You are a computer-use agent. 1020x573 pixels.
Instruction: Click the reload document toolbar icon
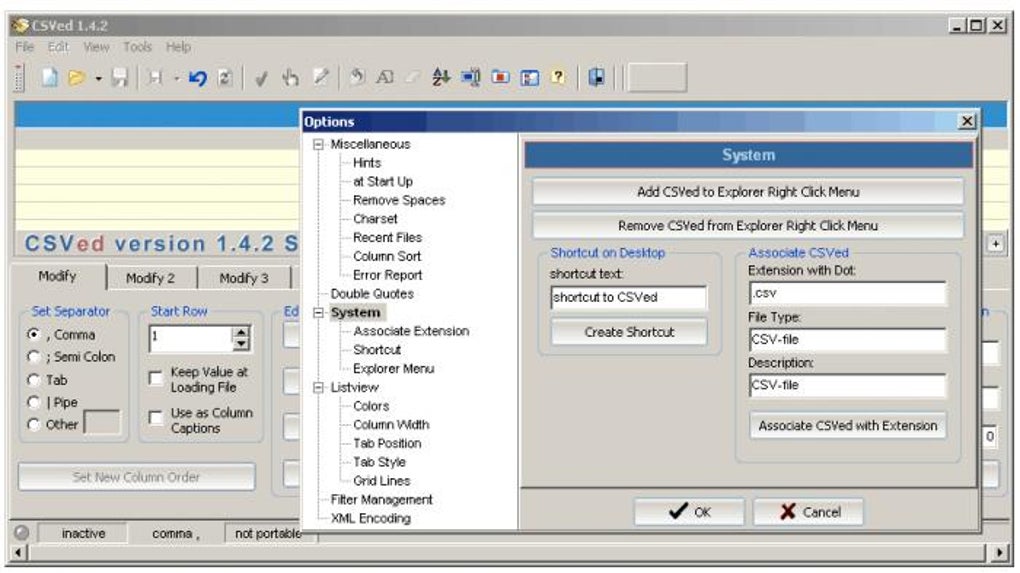point(224,78)
